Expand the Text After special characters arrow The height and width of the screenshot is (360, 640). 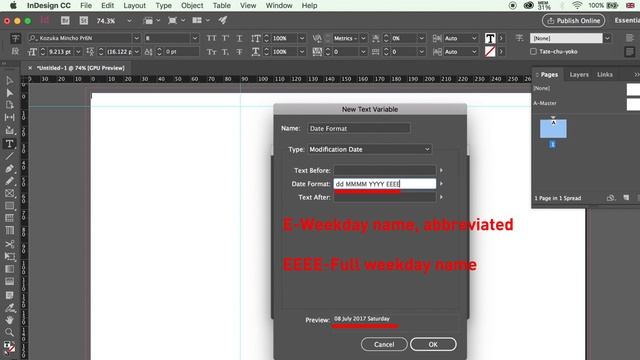click(x=441, y=197)
